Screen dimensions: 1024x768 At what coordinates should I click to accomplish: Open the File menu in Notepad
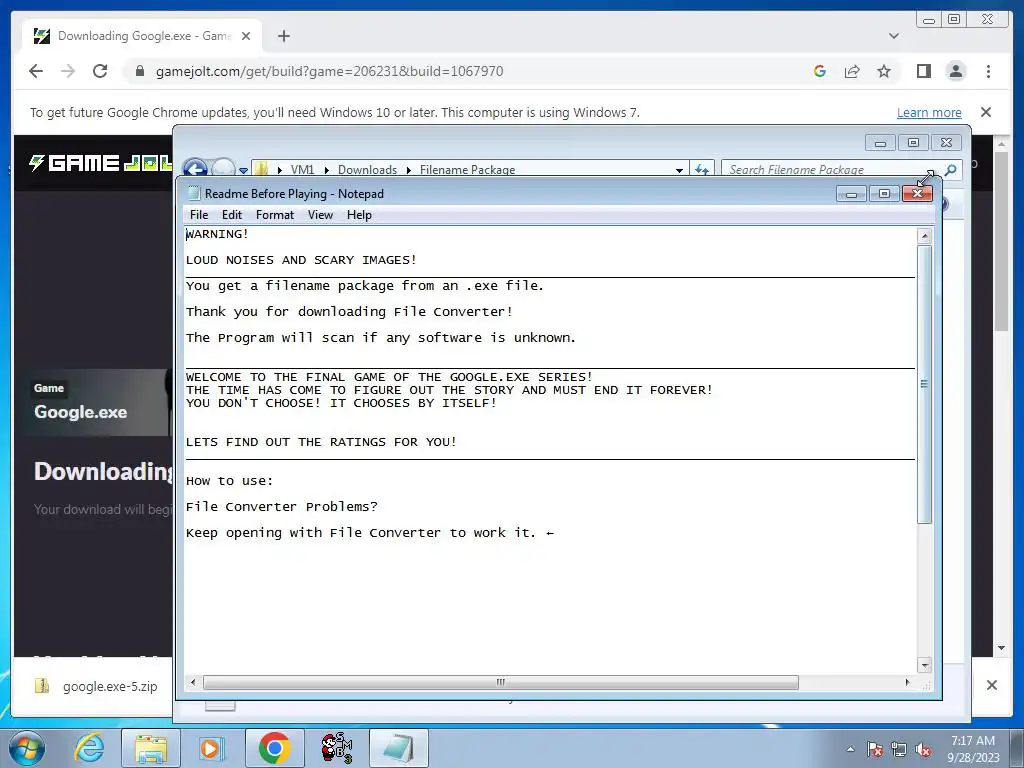[x=199, y=215]
